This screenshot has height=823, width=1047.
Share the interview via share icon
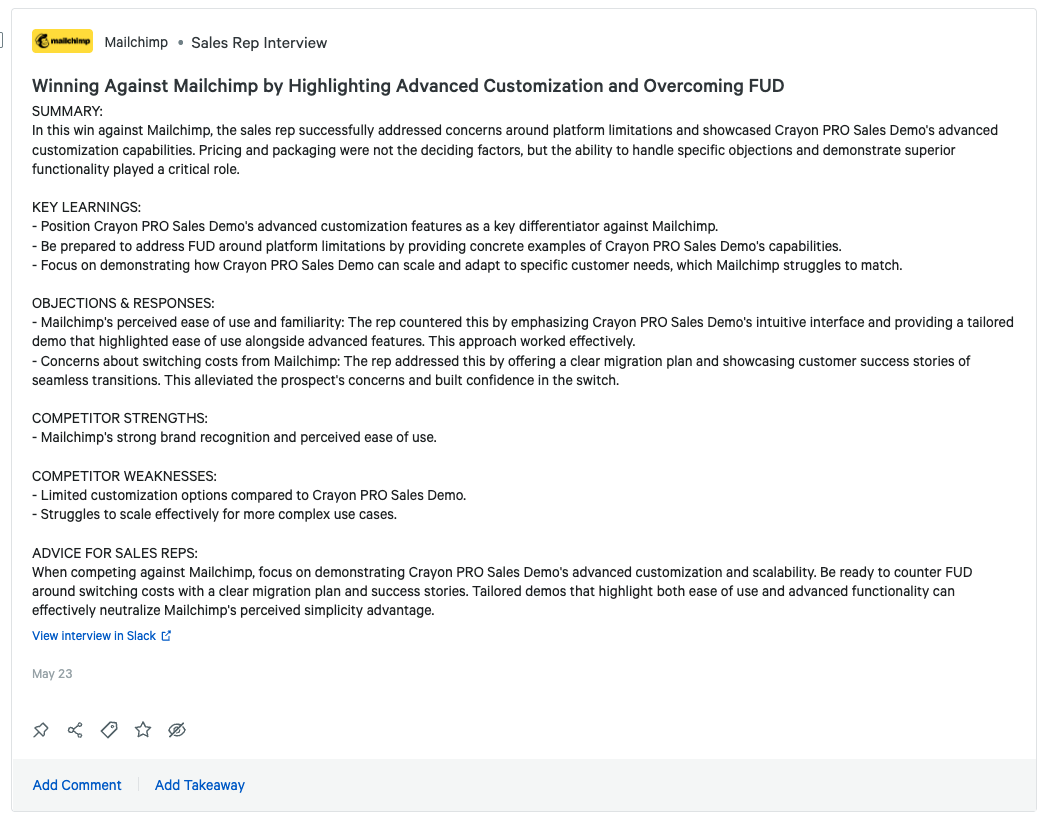75,730
